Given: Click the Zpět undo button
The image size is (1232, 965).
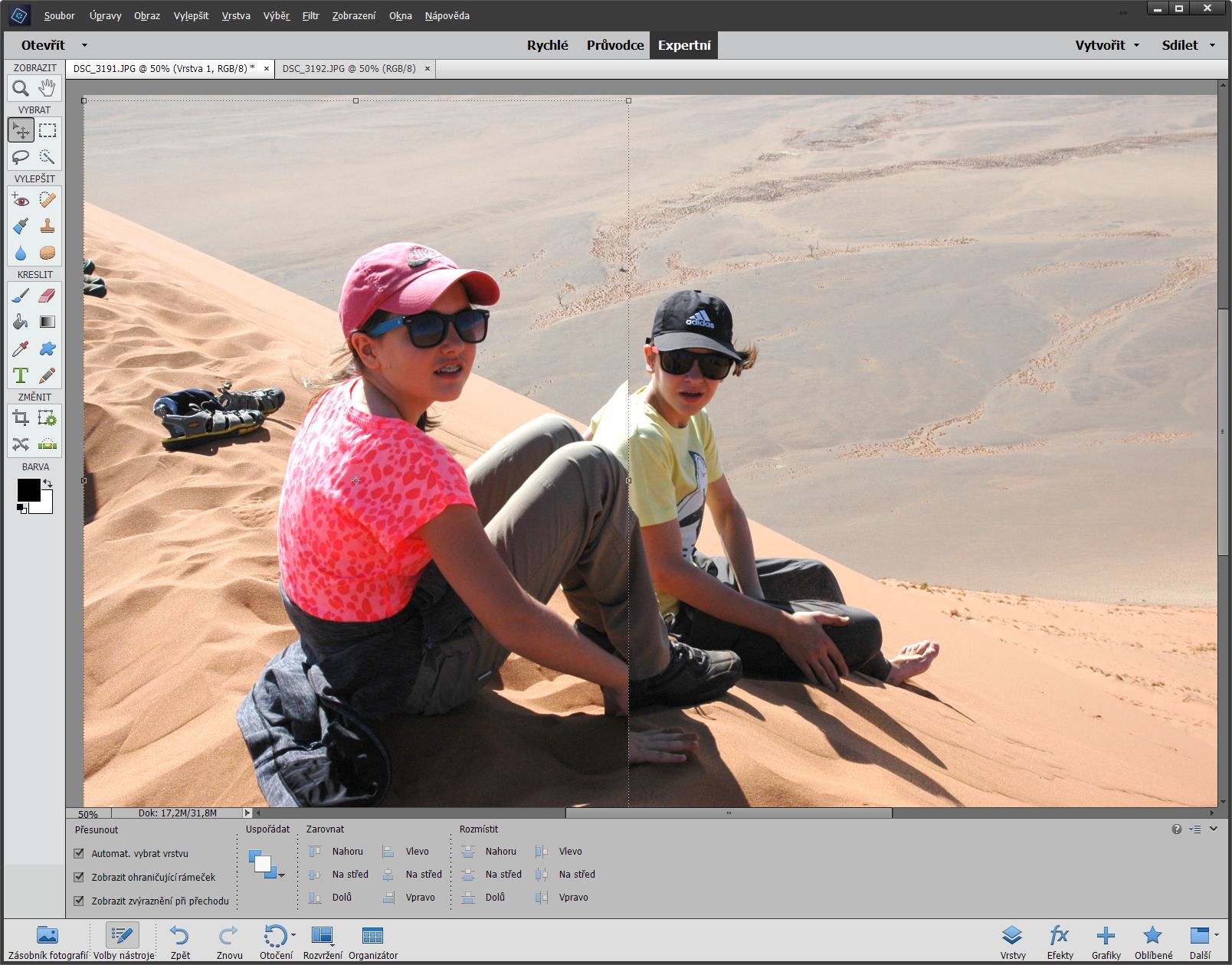Looking at the screenshot, I should (x=180, y=941).
